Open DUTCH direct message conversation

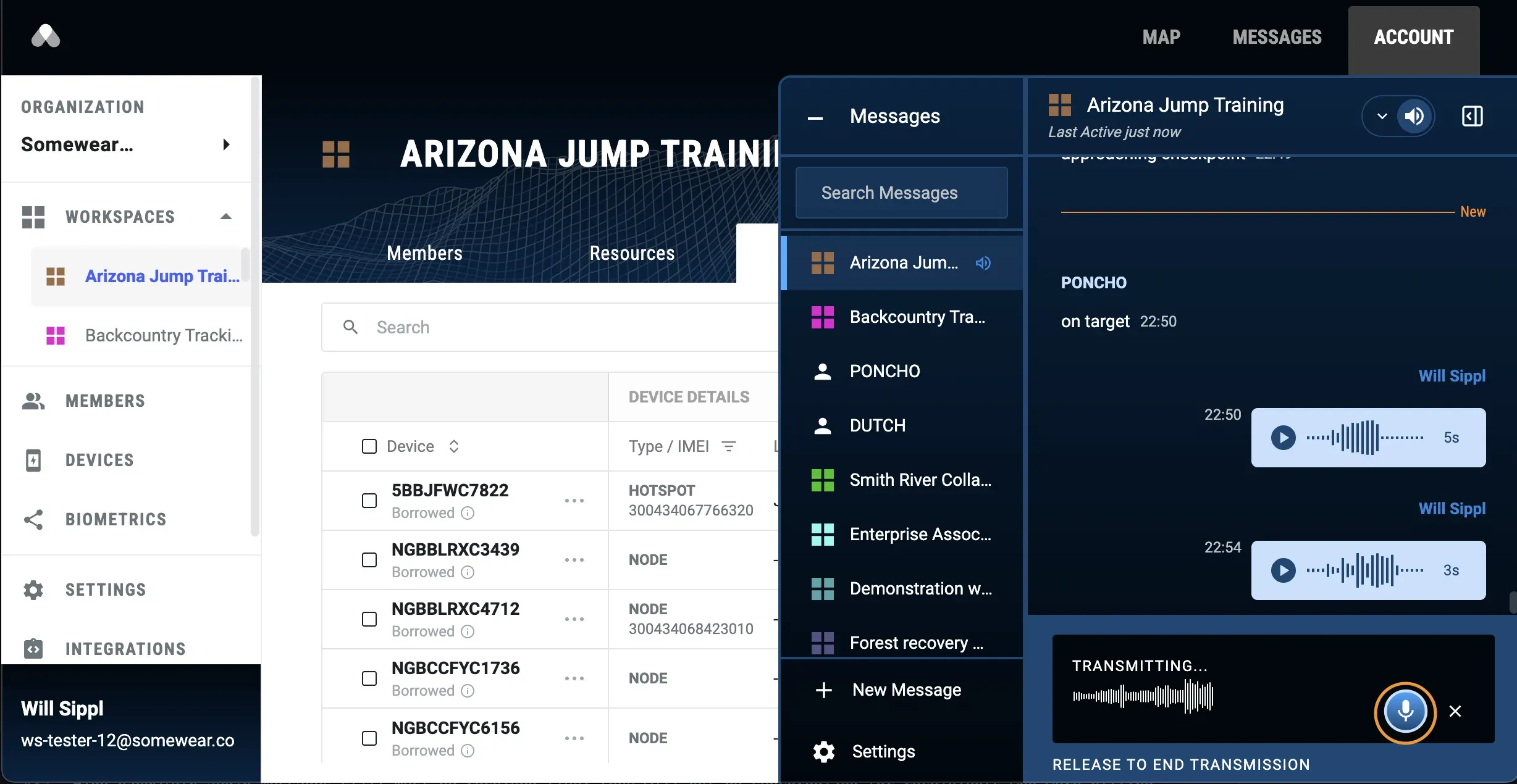(x=902, y=426)
